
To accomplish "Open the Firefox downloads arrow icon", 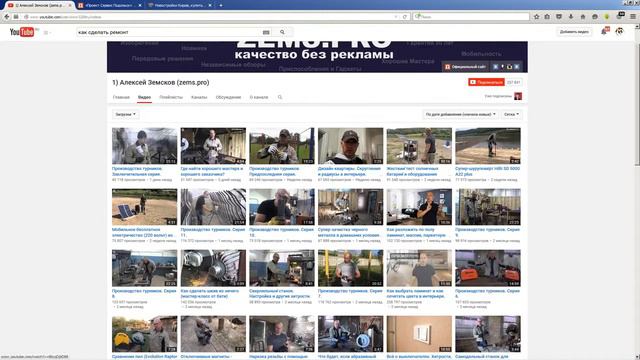I will tap(571, 17).
